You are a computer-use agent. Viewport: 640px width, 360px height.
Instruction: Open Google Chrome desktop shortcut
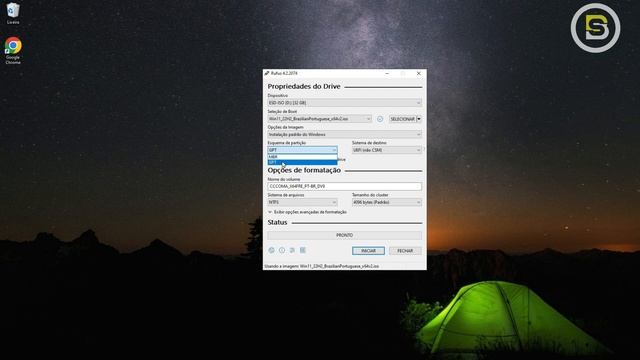(x=13, y=51)
